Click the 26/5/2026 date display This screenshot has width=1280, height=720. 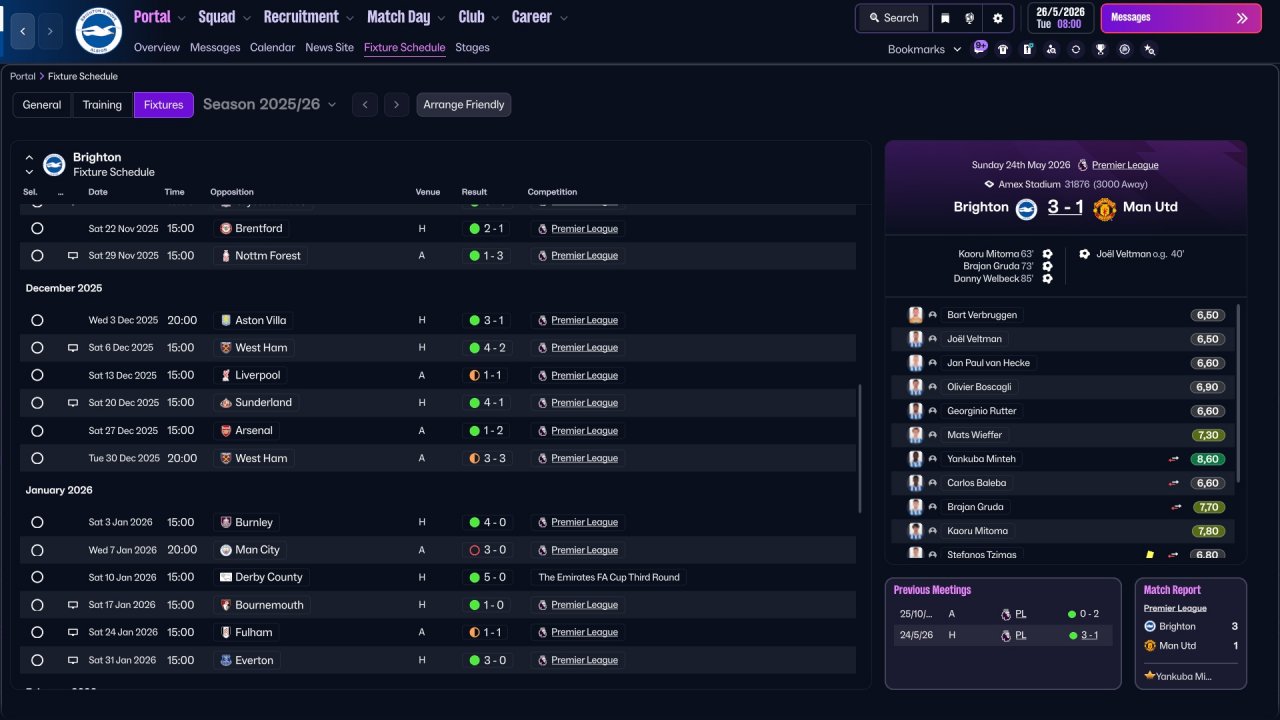point(1060,18)
